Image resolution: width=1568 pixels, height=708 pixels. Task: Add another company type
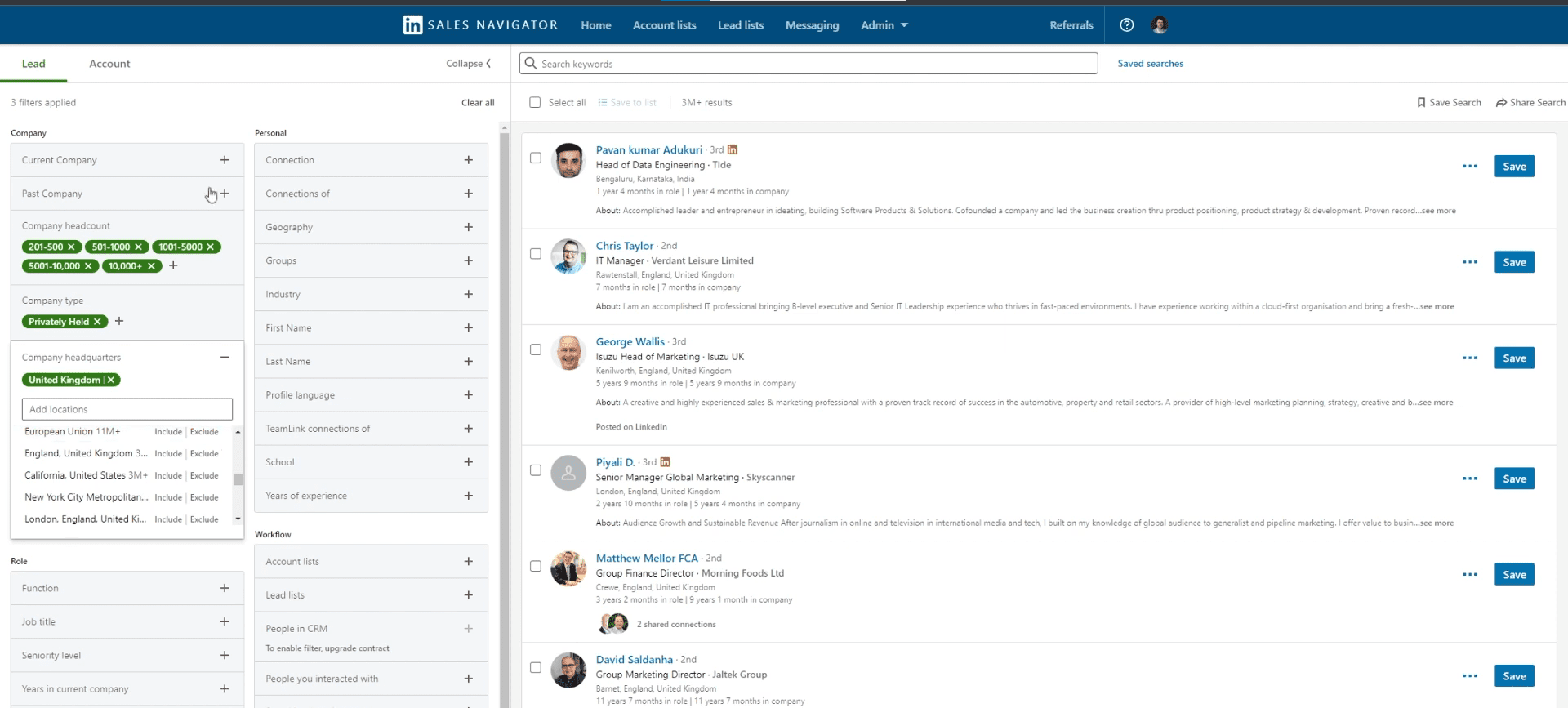point(119,322)
